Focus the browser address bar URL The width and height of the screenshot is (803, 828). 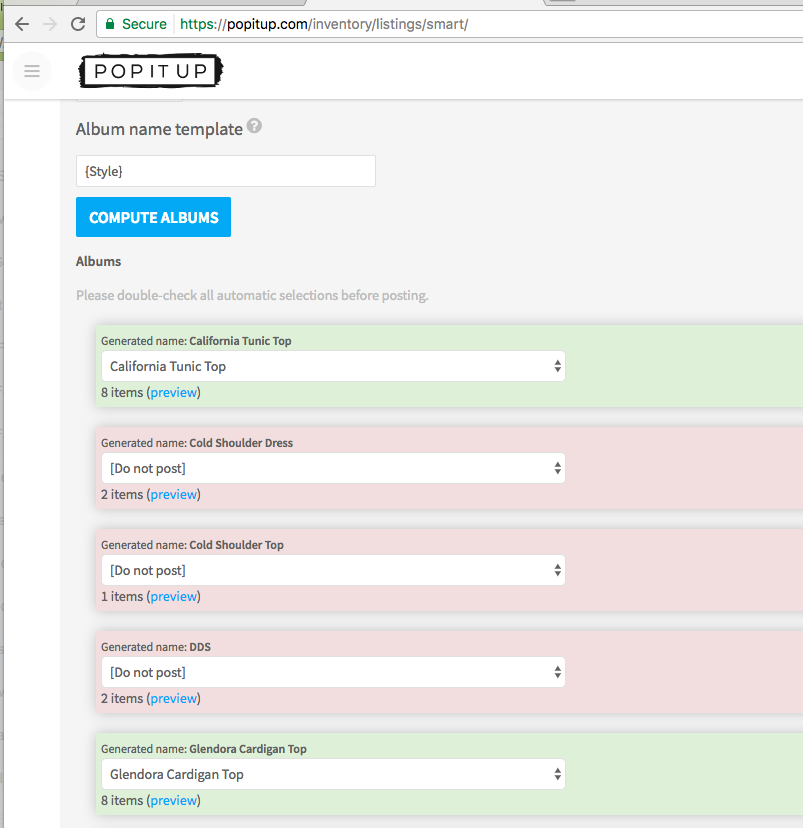click(x=324, y=24)
